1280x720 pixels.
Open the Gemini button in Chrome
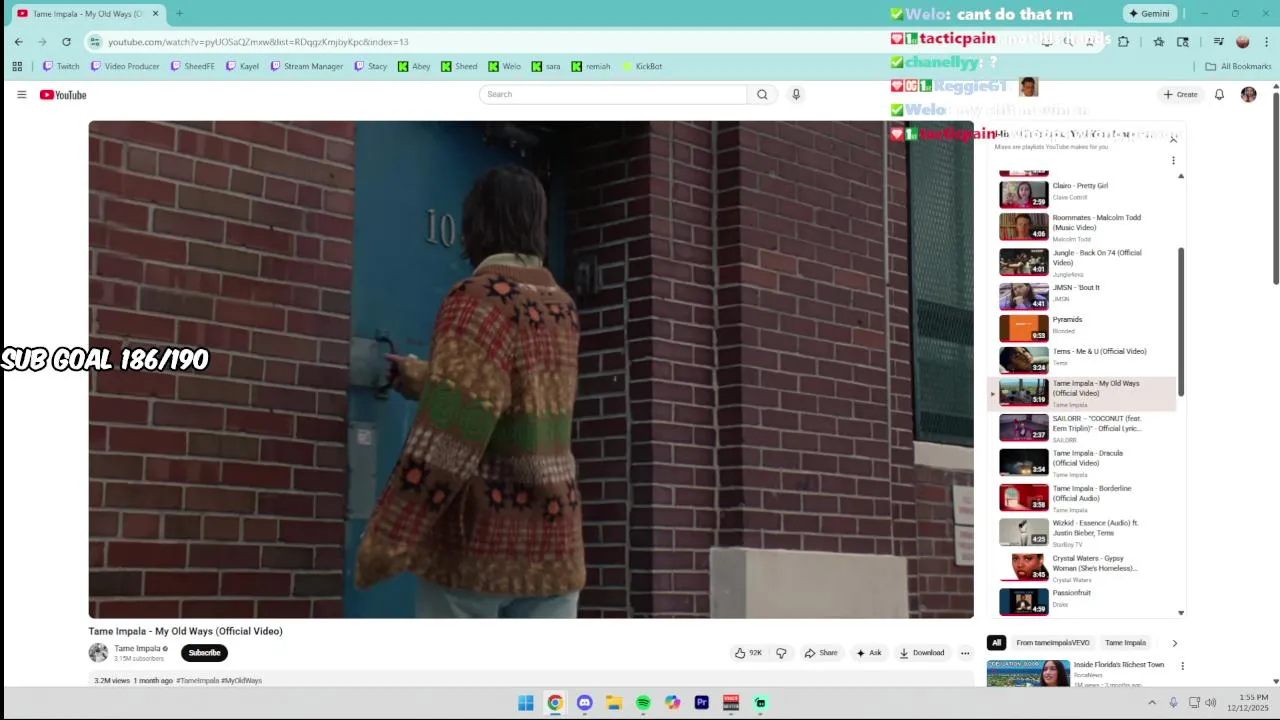coord(1149,14)
